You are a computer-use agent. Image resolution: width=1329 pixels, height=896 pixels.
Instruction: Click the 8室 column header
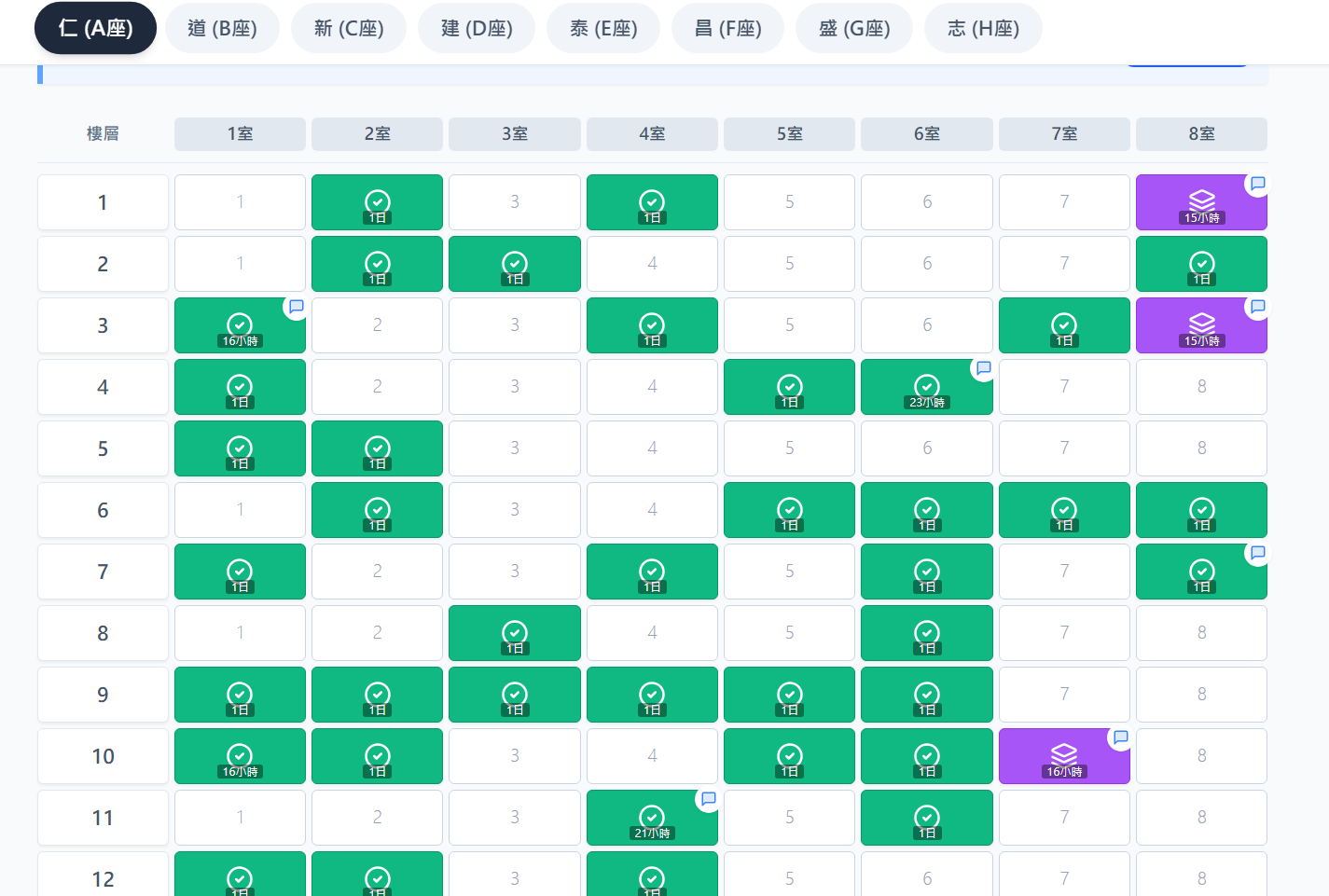(1200, 133)
